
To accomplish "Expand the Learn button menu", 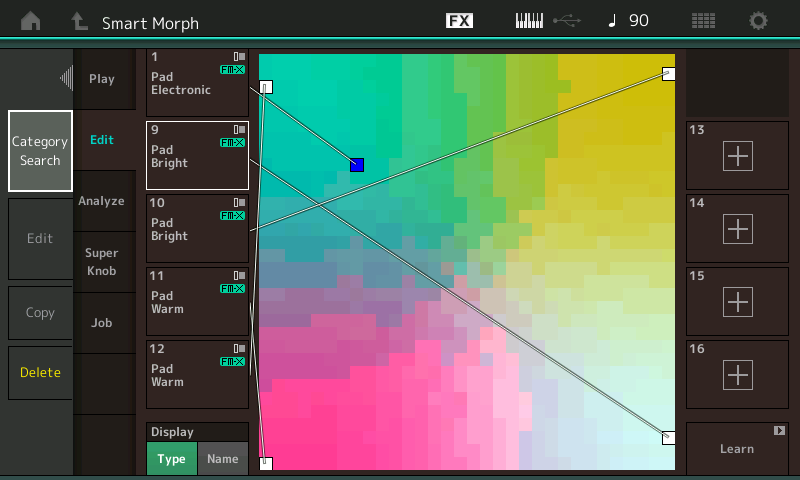I will [737, 448].
